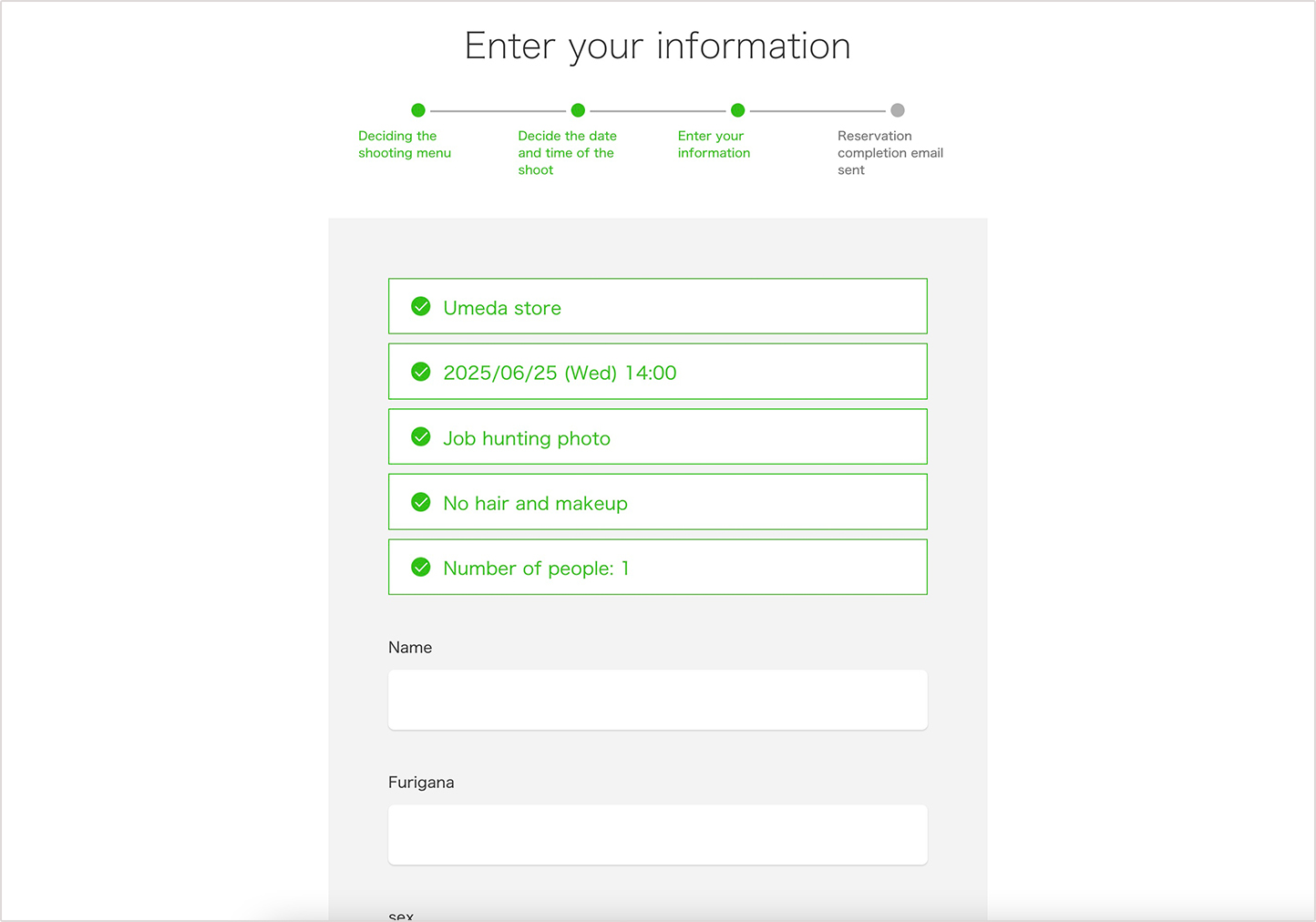Screen dimensions: 1316x922
Task: Open the Number of people: 1 selector
Action: [x=657, y=567]
